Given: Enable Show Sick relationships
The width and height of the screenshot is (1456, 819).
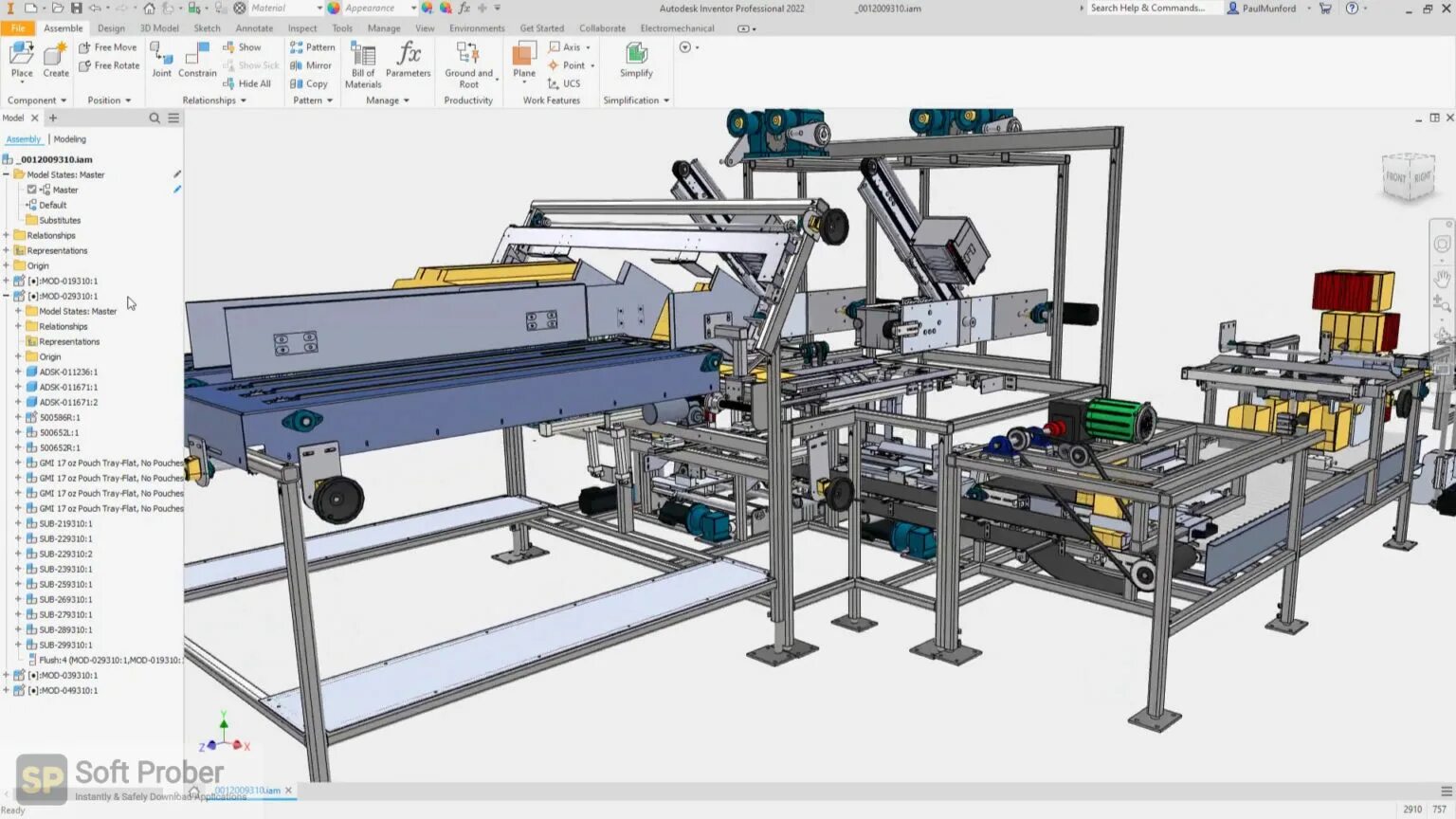Looking at the screenshot, I should point(249,65).
